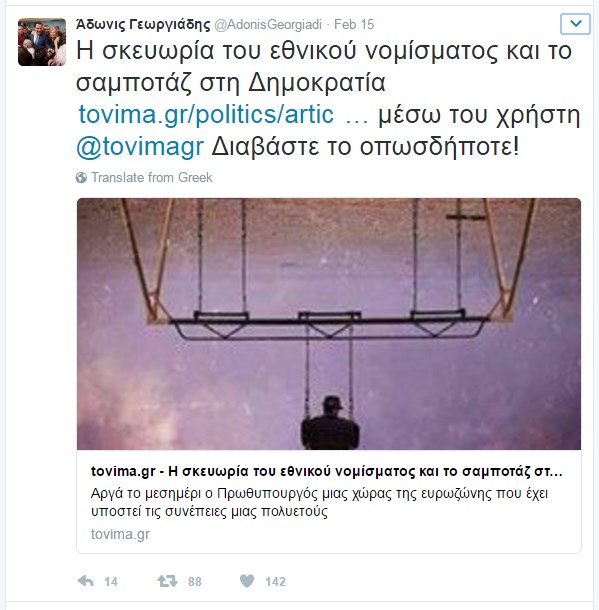Click the tweet text Διαβάστε το οπωσδήποτε
599x610 pixels.
(x=365, y=147)
